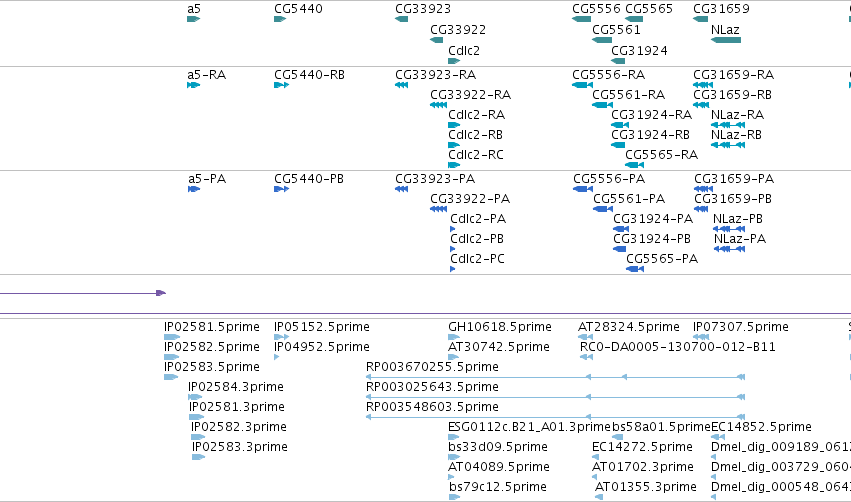Screen dimensions: 851x502
Task: Click the AT01702.3prime label
Action: [x=643, y=467]
